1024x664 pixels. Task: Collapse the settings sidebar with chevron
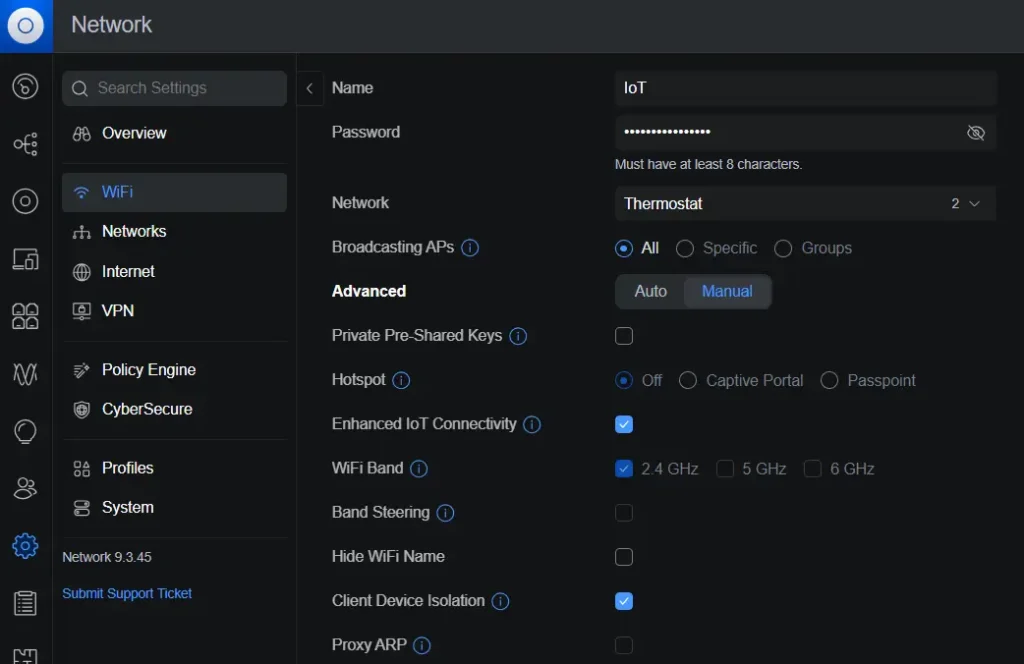coord(309,88)
